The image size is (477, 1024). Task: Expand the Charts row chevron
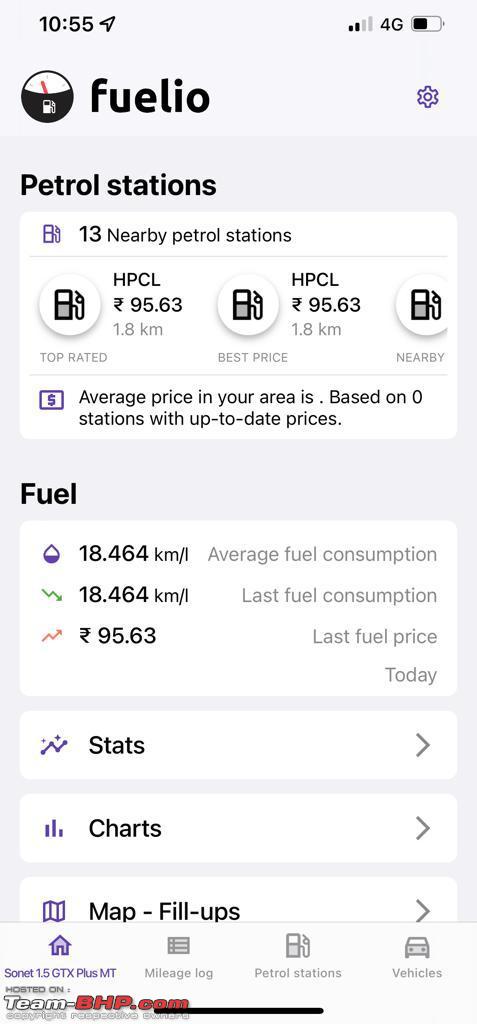tap(423, 828)
